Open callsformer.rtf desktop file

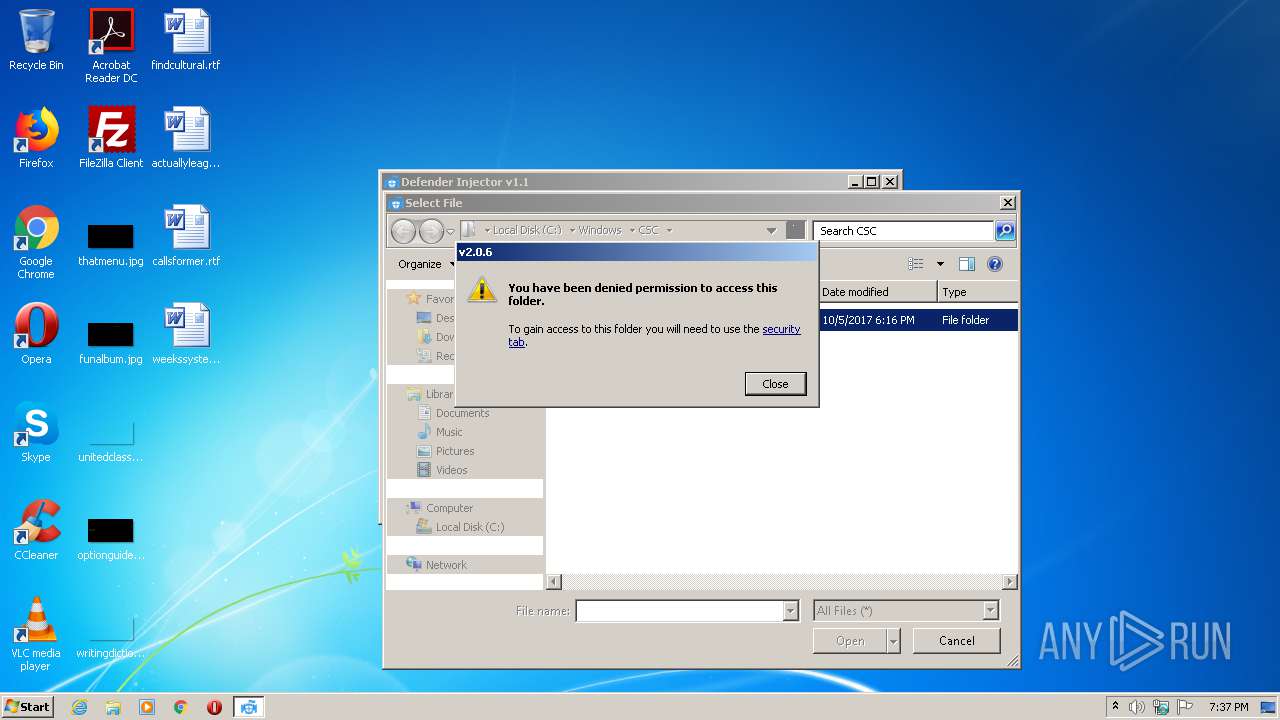186,236
